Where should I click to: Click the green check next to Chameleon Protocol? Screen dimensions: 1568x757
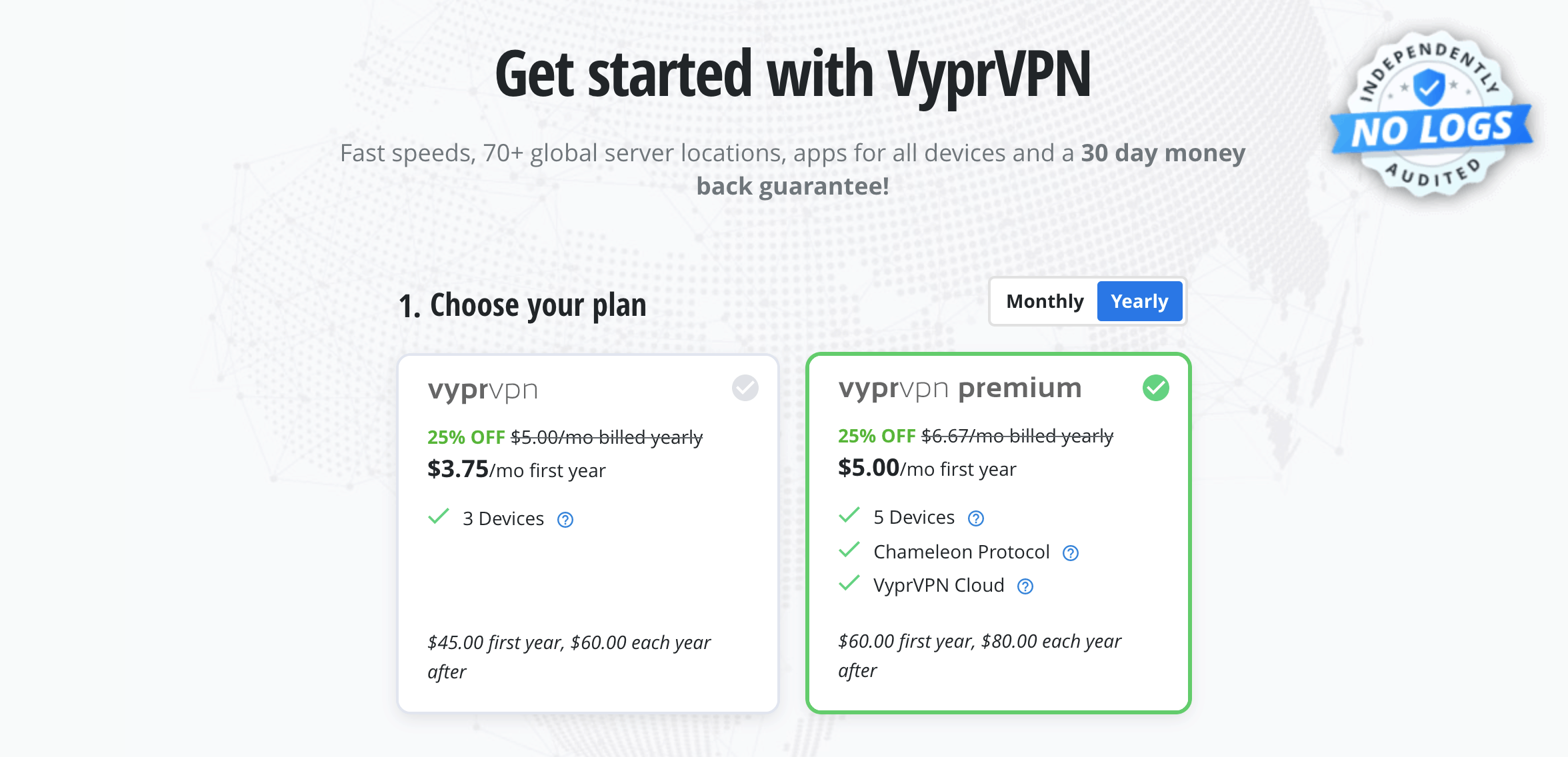tap(849, 550)
